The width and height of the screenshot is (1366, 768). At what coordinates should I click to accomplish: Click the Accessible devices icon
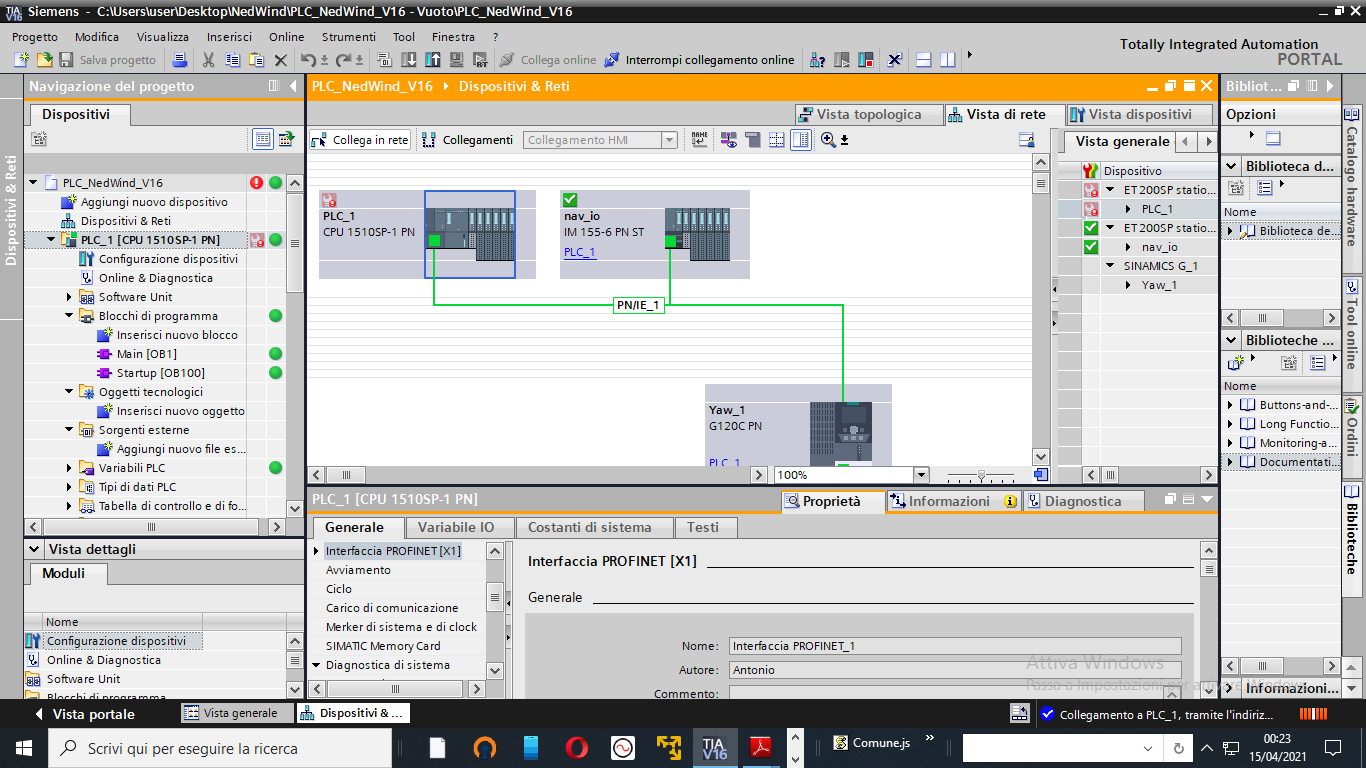(817, 60)
